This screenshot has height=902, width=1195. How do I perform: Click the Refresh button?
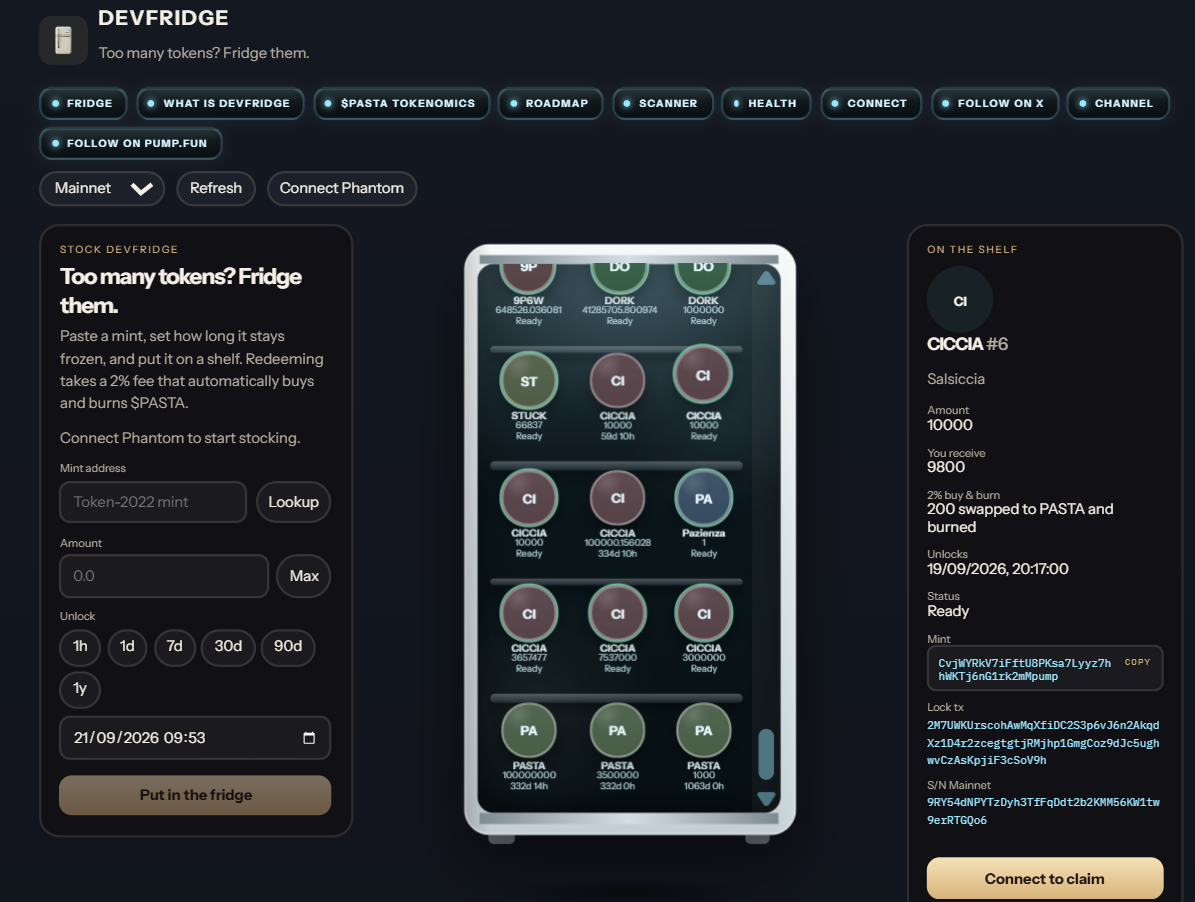click(x=216, y=188)
